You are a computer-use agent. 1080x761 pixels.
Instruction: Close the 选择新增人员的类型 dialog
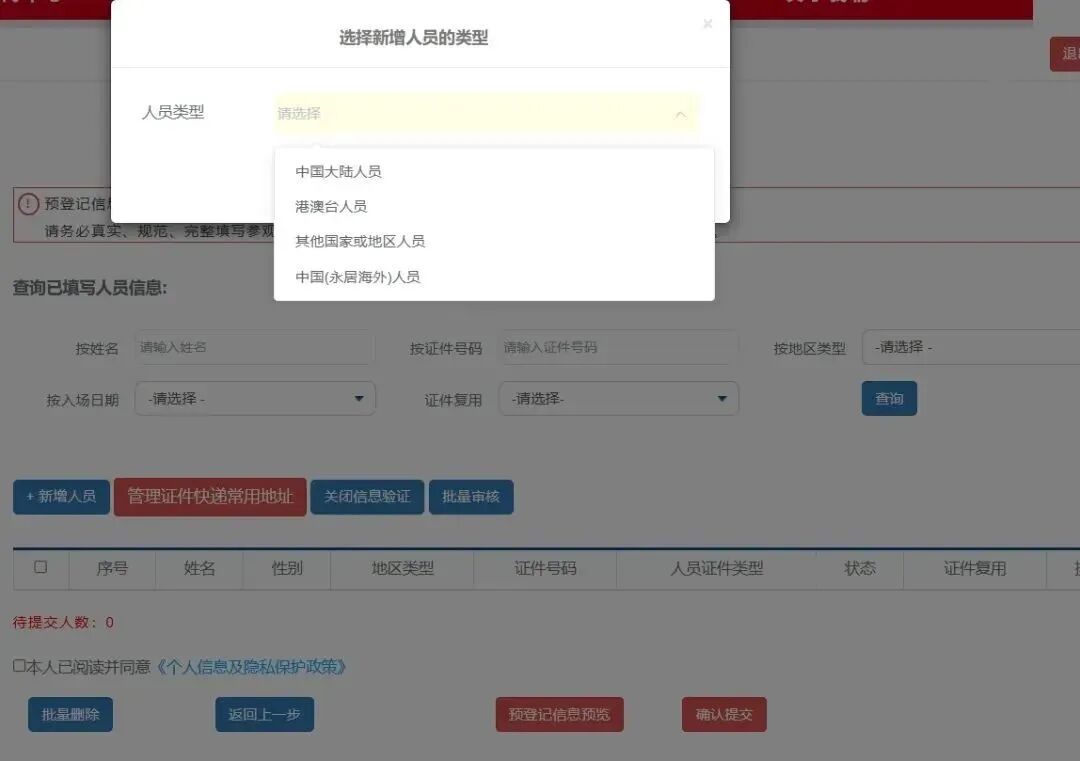tap(707, 23)
